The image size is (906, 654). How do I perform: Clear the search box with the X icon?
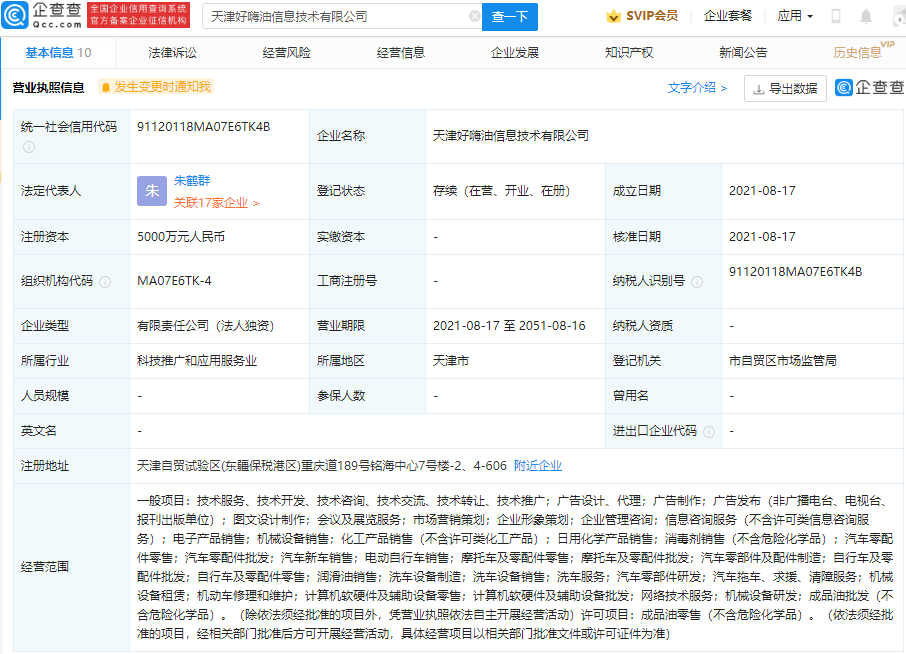[x=474, y=17]
